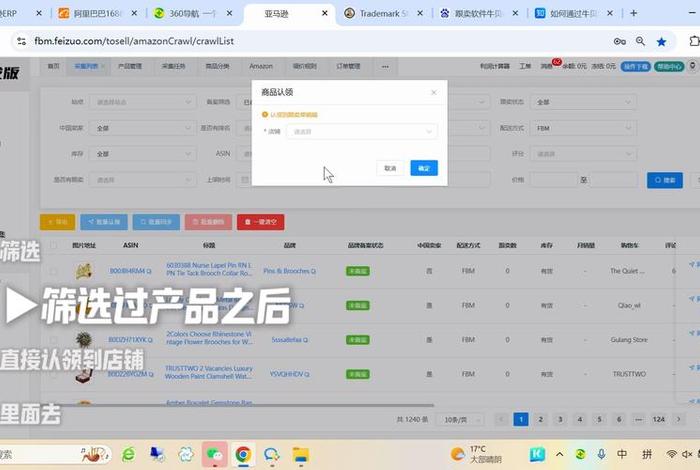Open Chrome from the taskbar
This screenshot has width=700, height=470.
[243, 455]
